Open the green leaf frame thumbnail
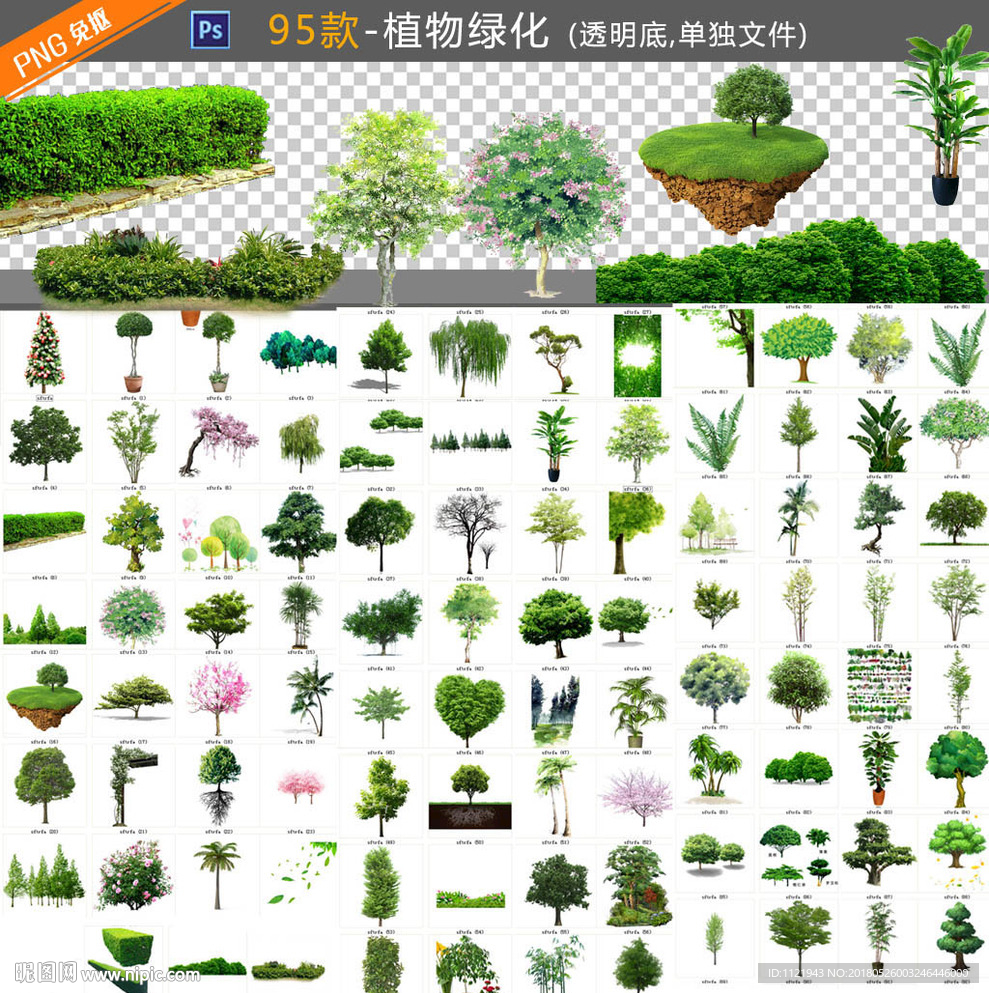Viewport: 989px width, 993px height. (x=636, y=355)
